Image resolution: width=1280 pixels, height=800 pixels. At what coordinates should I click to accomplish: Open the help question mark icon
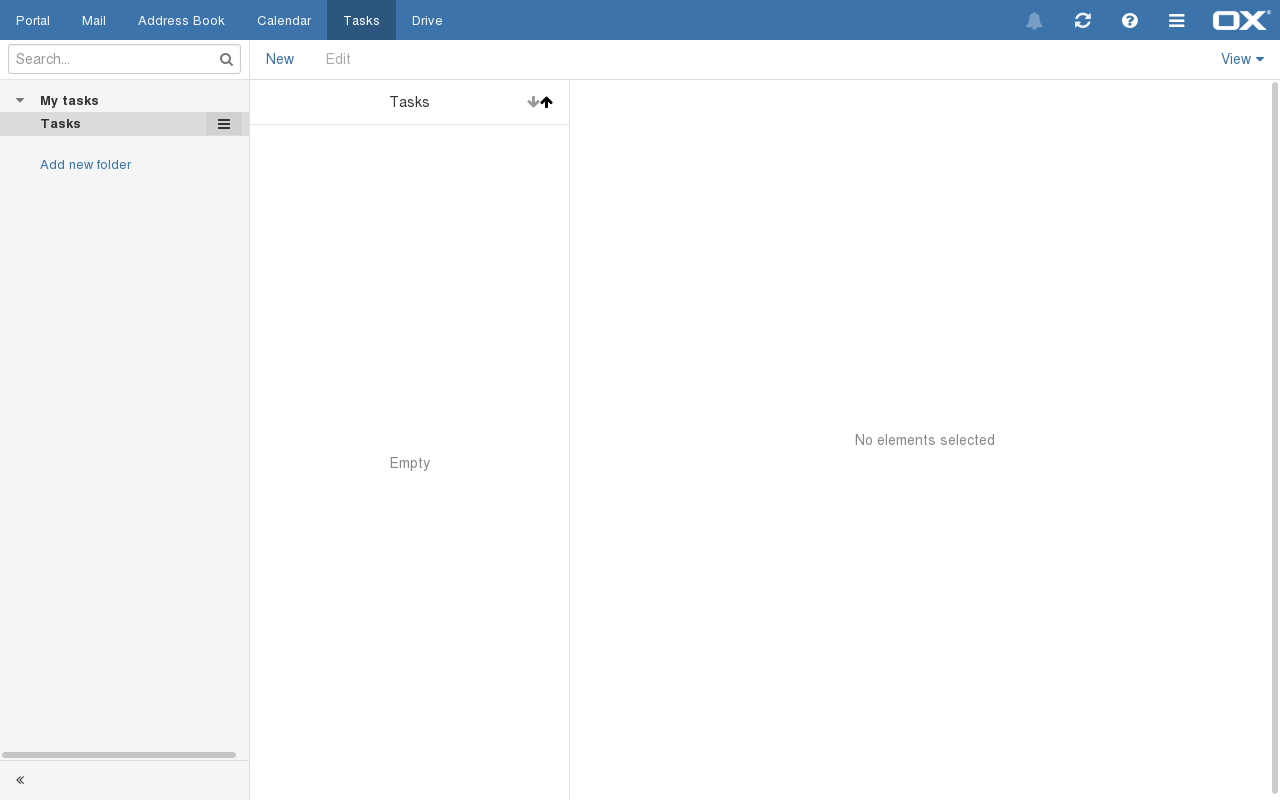1130,20
